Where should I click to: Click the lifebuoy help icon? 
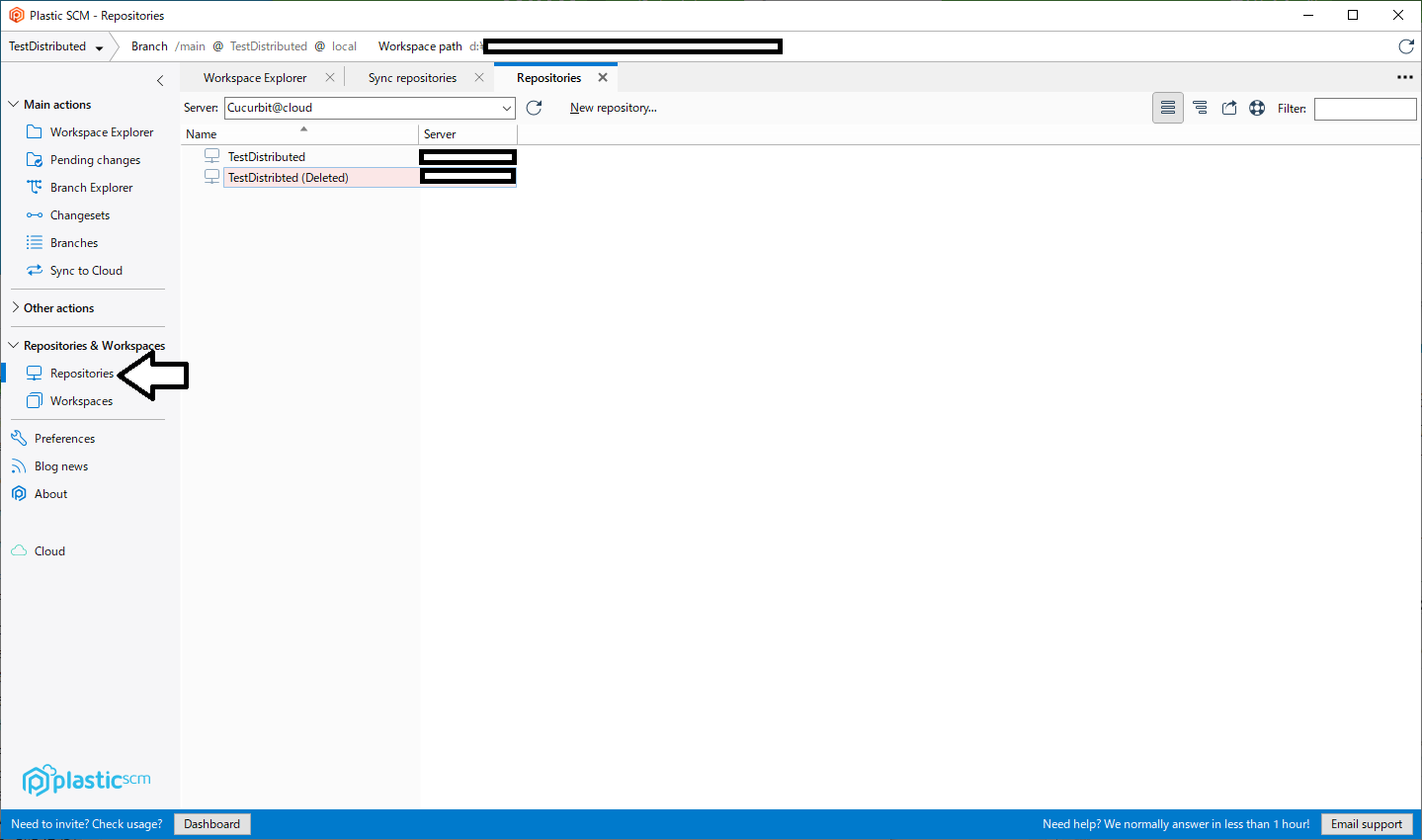click(x=1257, y=108)
